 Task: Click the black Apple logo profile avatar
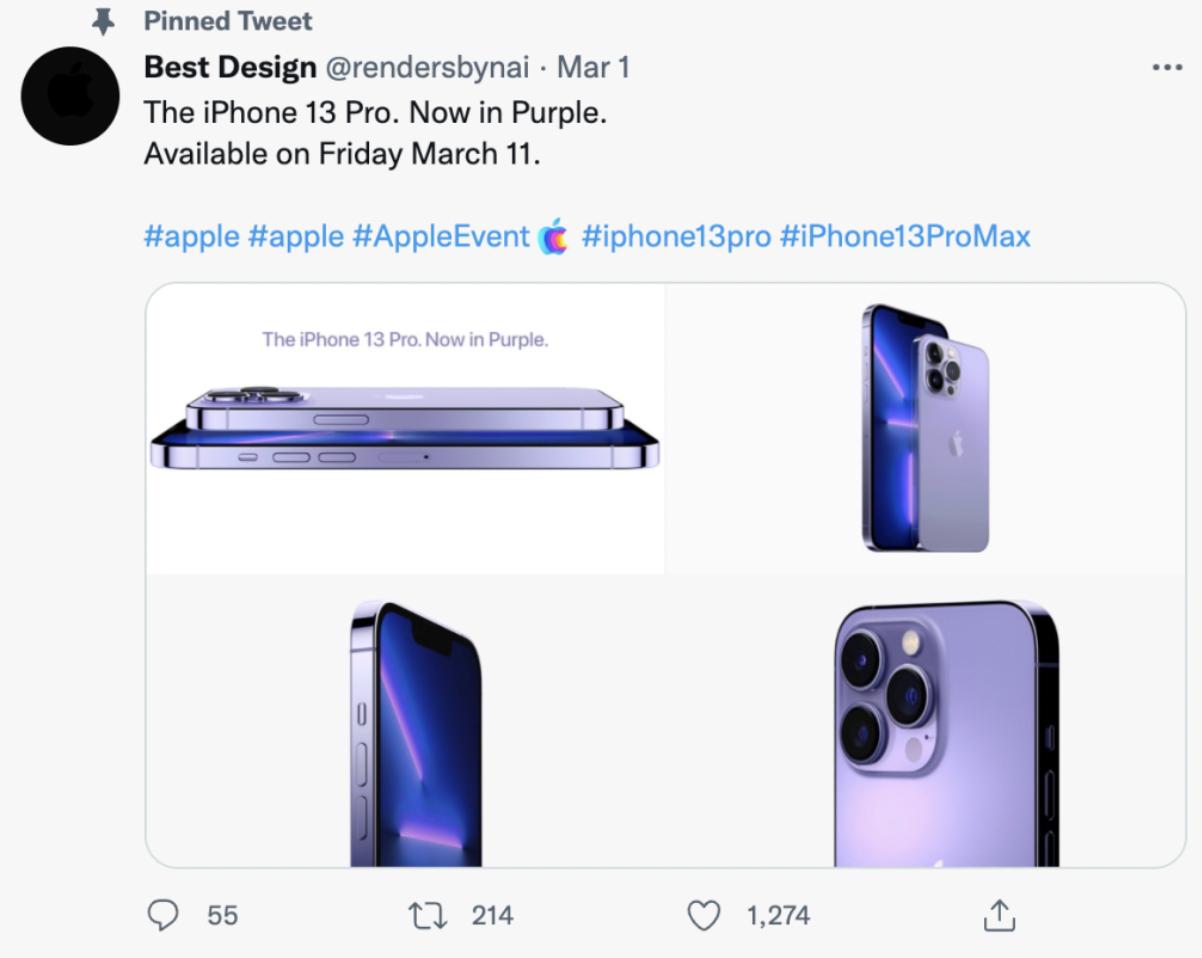pos(70,96)
